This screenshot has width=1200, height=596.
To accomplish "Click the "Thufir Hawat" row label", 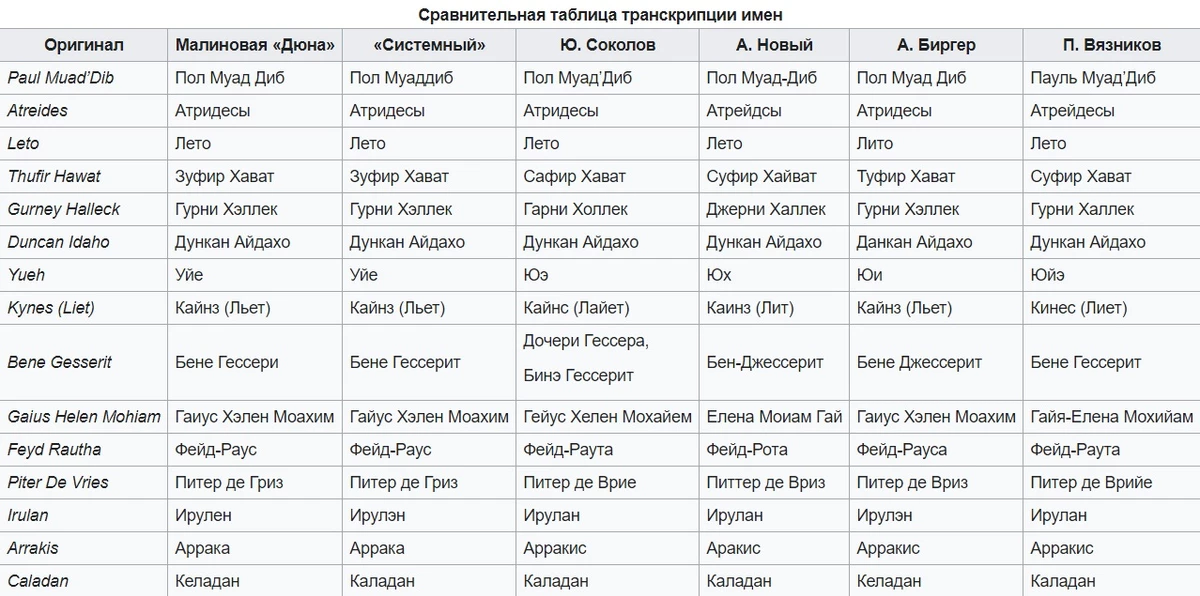I will (x=54, y=176).
